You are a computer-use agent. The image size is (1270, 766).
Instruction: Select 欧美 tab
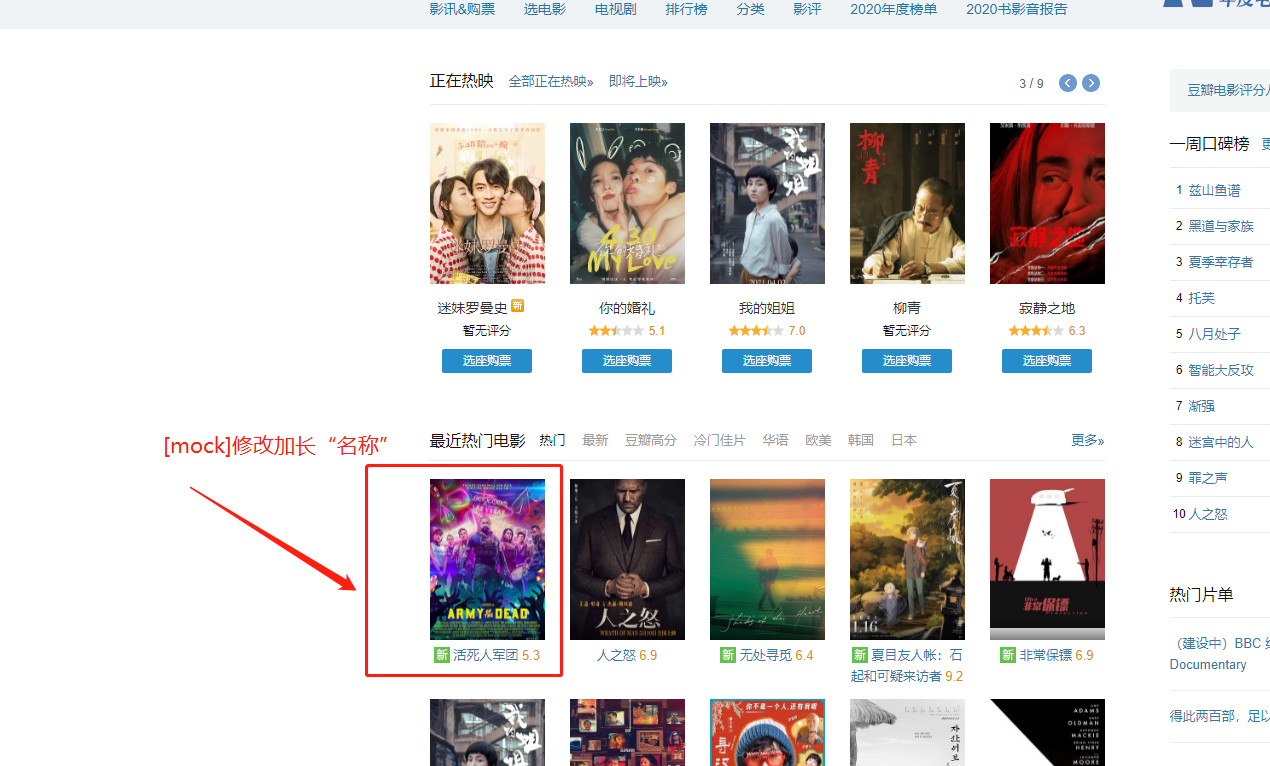pyautogui.click(x=818, y=440)
